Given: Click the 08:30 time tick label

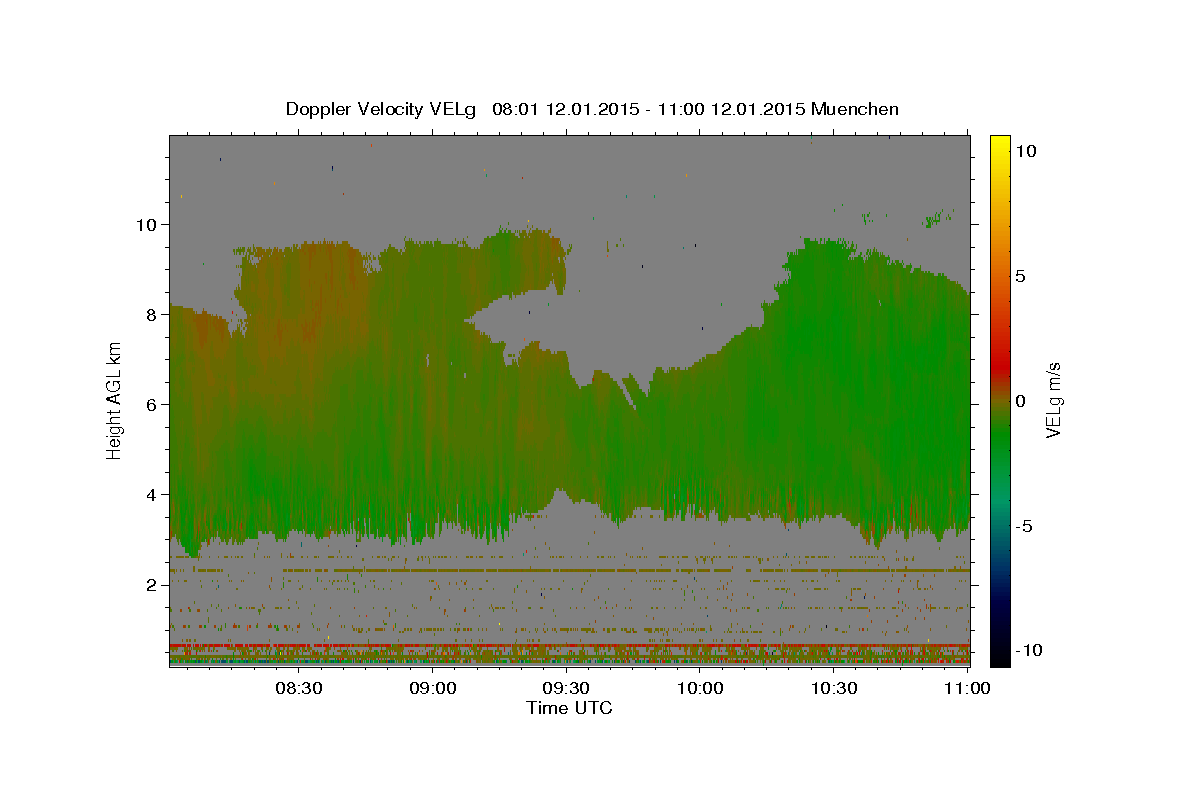Looking at the screenshot, I should point(298,688).
